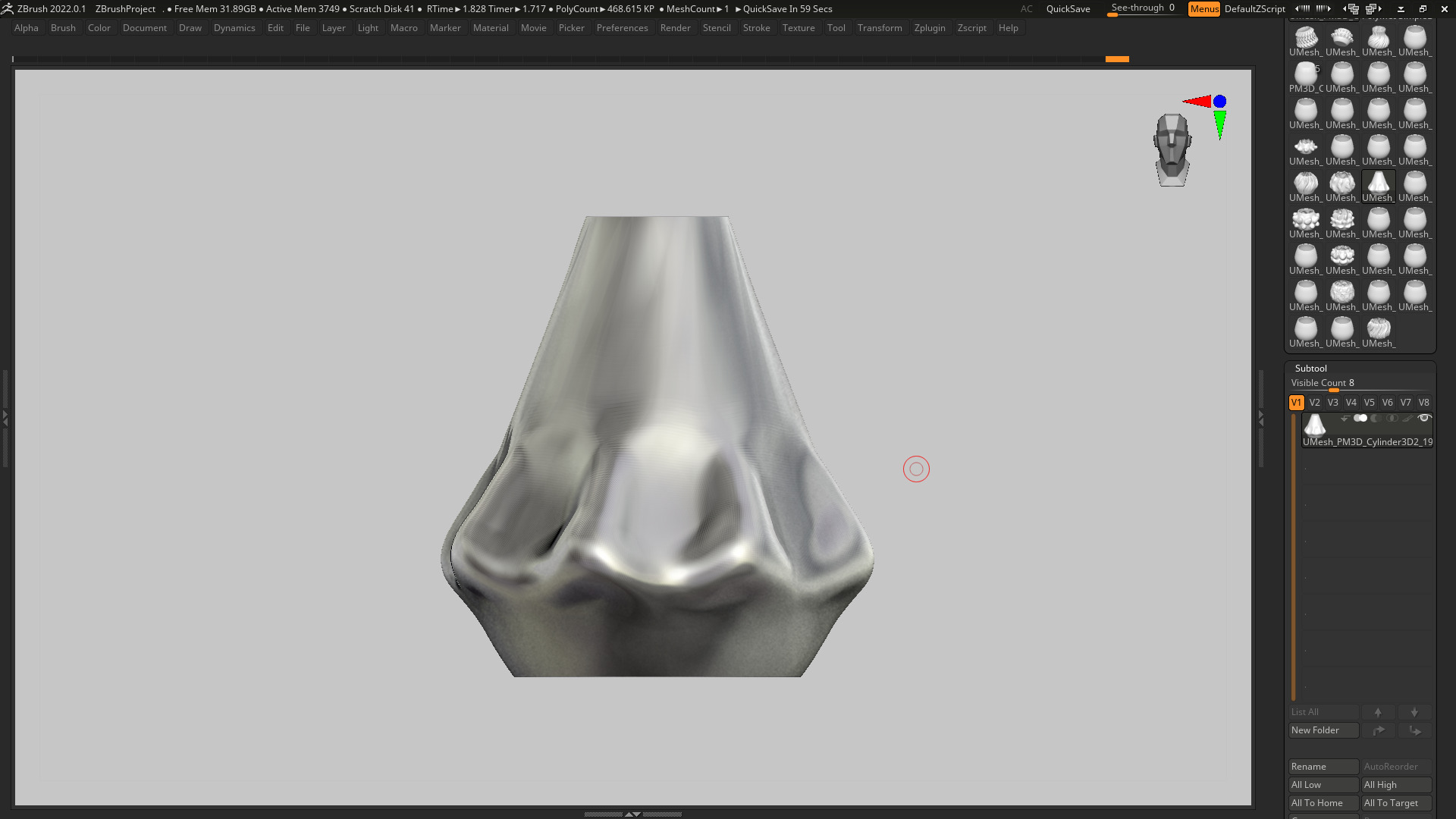Enable visibility set V2
The width and height of the screenshot is (1456, 819).
1314,403
